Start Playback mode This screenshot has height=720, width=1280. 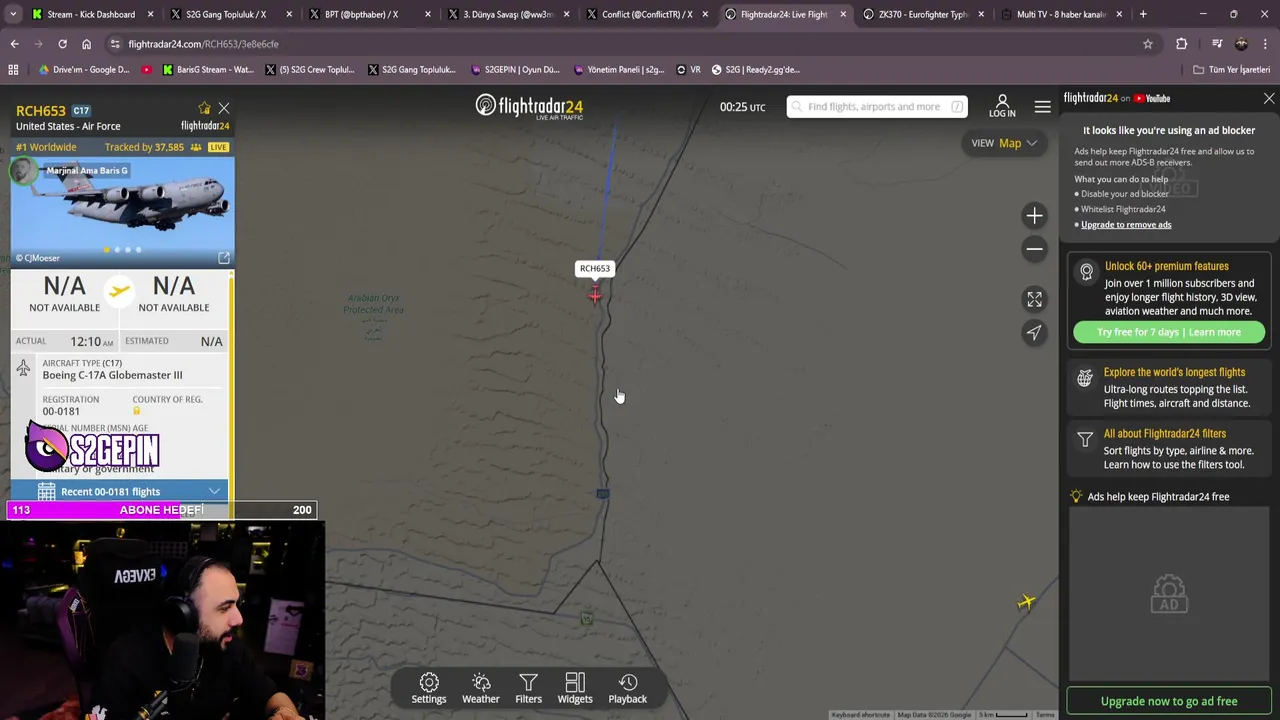628,688
